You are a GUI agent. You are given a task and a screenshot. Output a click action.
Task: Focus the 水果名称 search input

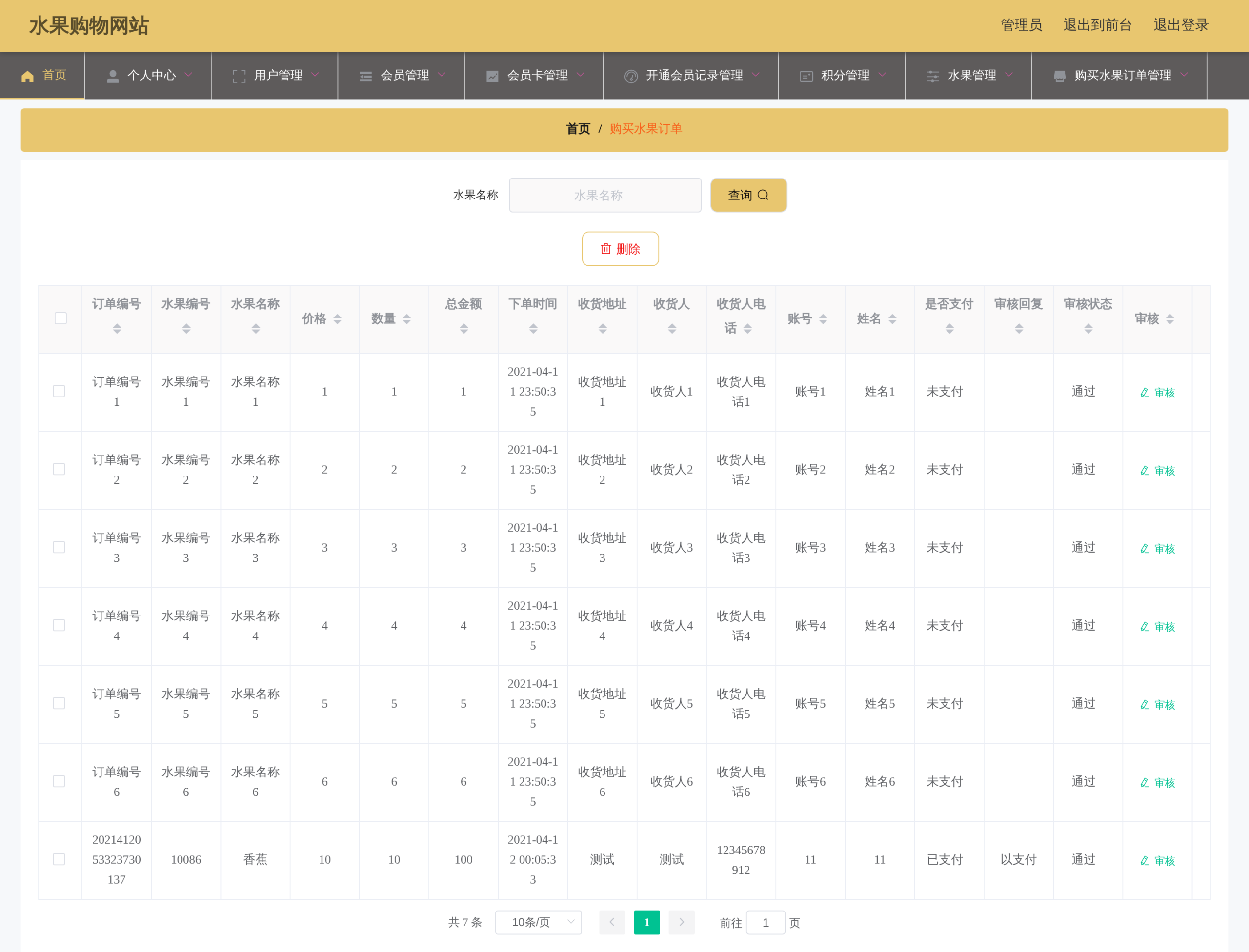click(605, 196)
